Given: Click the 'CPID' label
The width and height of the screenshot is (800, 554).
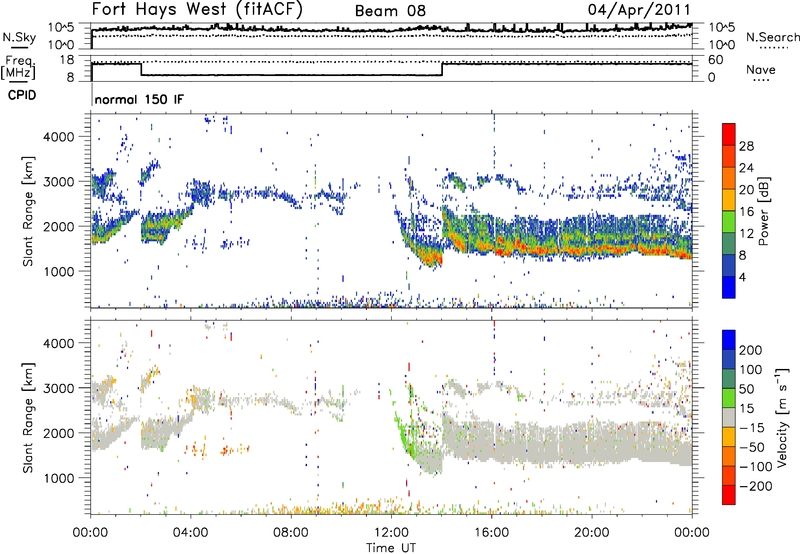Looking at the screenshot, I should (22, 95).
